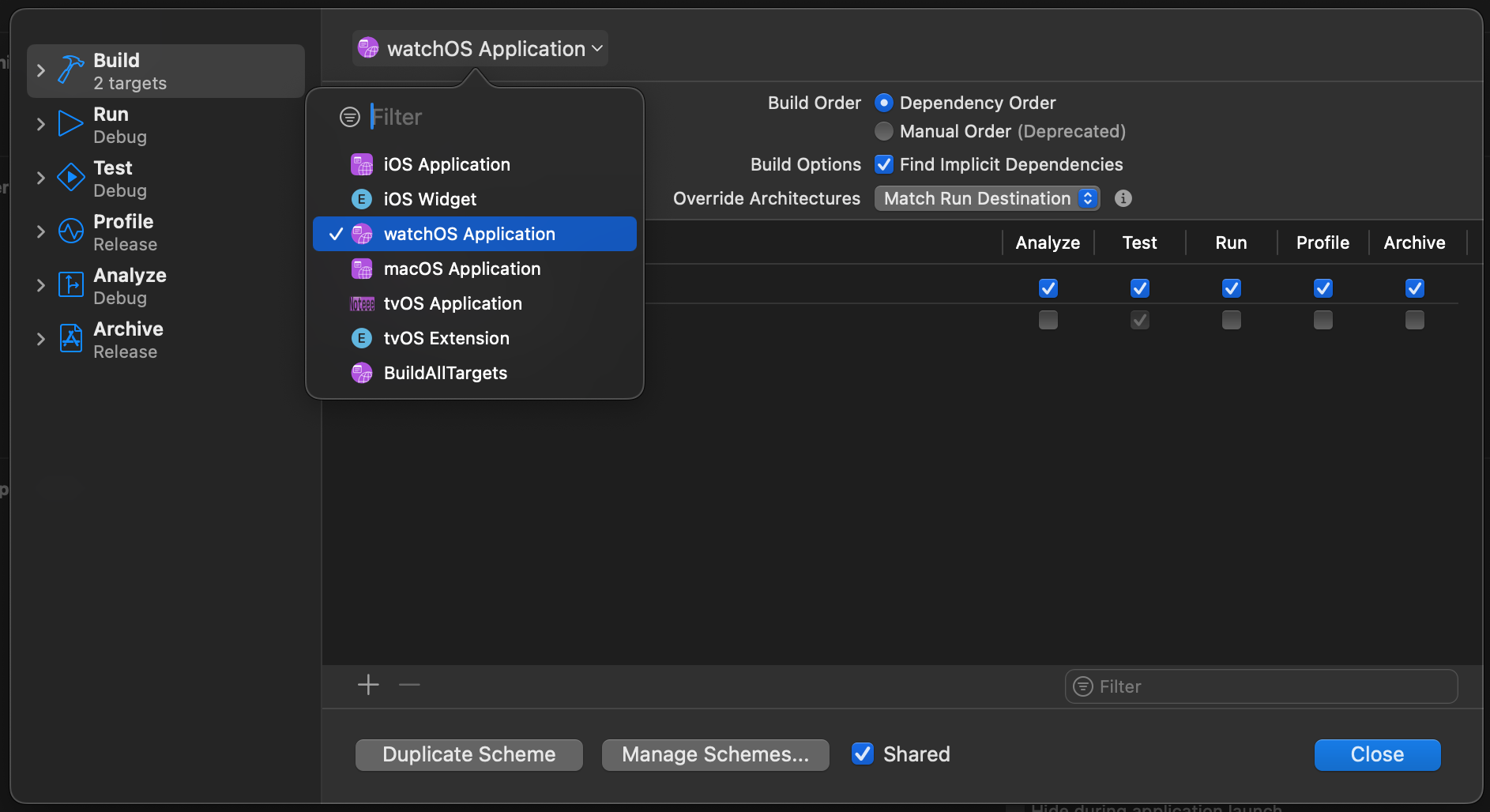Click the Profile waveform icon in sidebar
1490x812 pixels.
pyautogui.click(x=71, y=231)
